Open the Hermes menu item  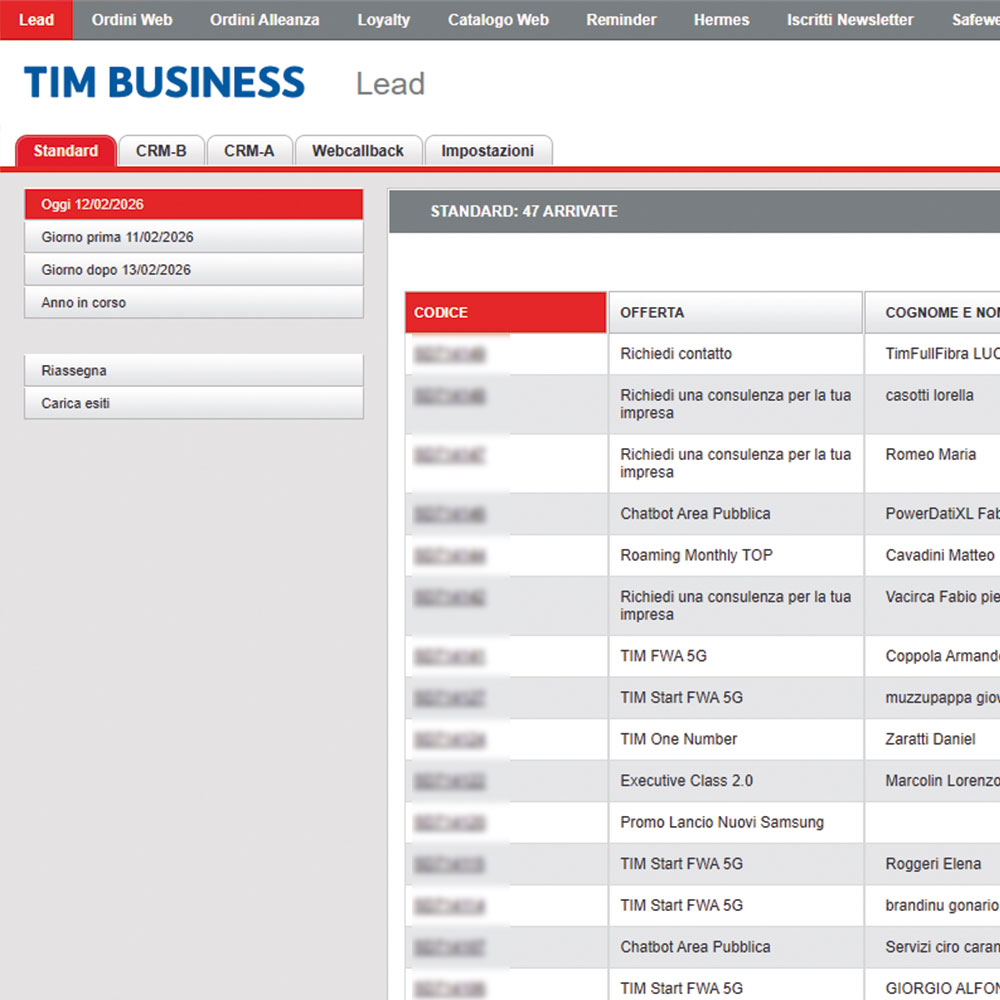[721, 20]
